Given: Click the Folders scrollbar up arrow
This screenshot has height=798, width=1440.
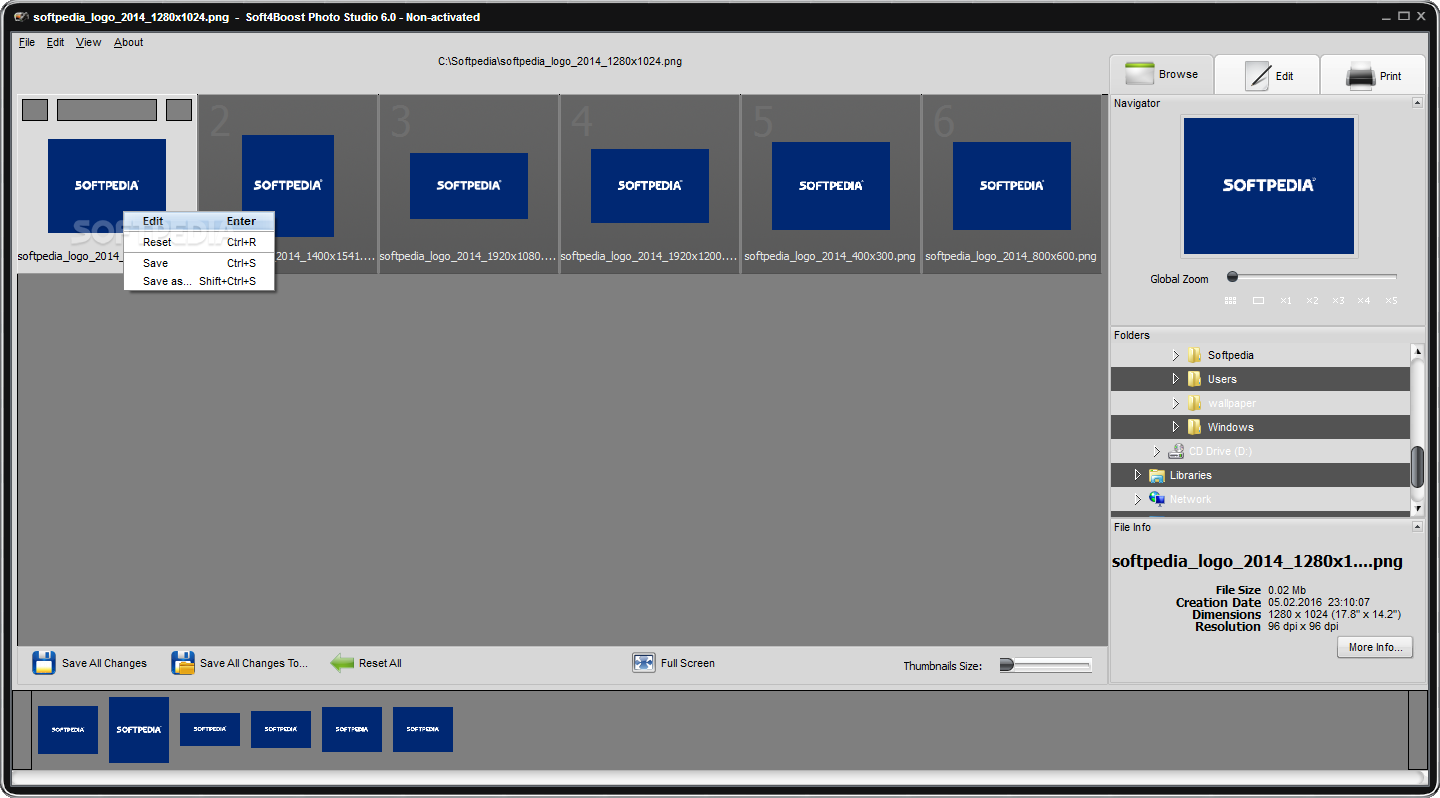Looking at the screenshot, I should point(1417,352).
